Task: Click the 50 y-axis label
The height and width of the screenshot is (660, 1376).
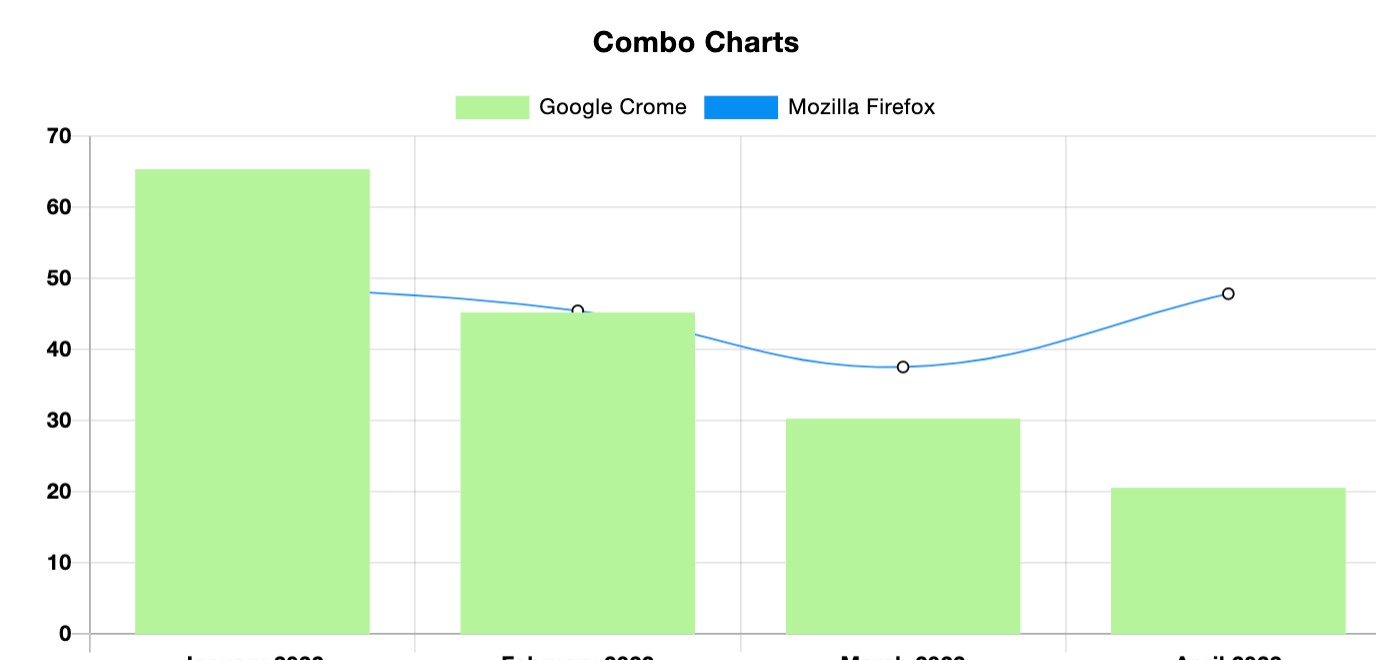Action: (x=59, y=278)
